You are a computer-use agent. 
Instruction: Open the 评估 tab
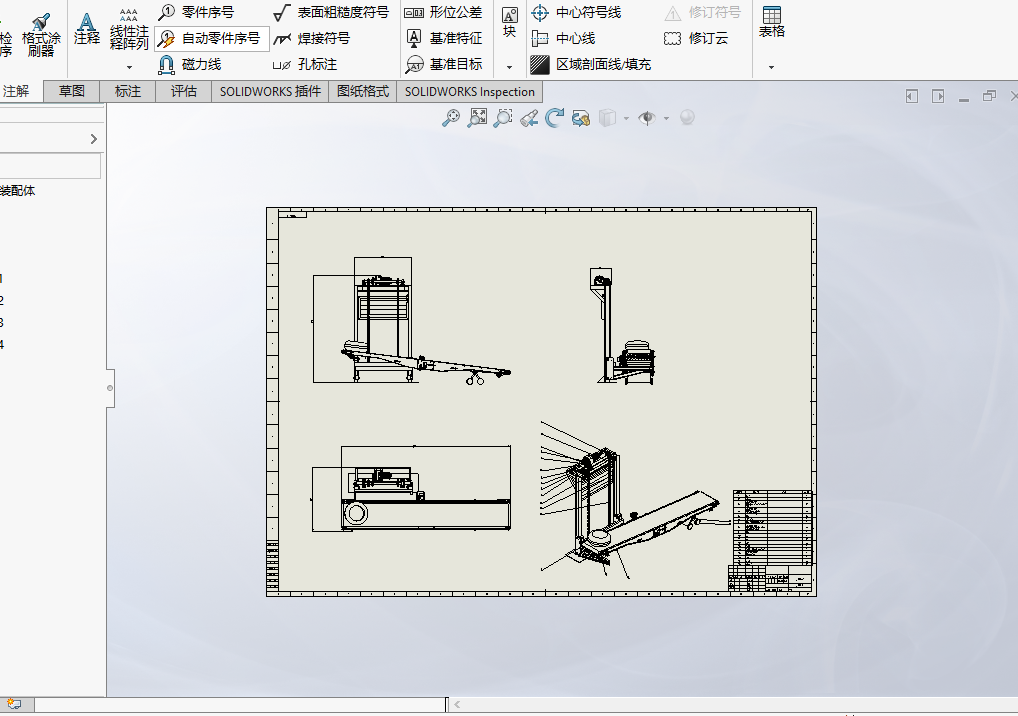point(184,92)
